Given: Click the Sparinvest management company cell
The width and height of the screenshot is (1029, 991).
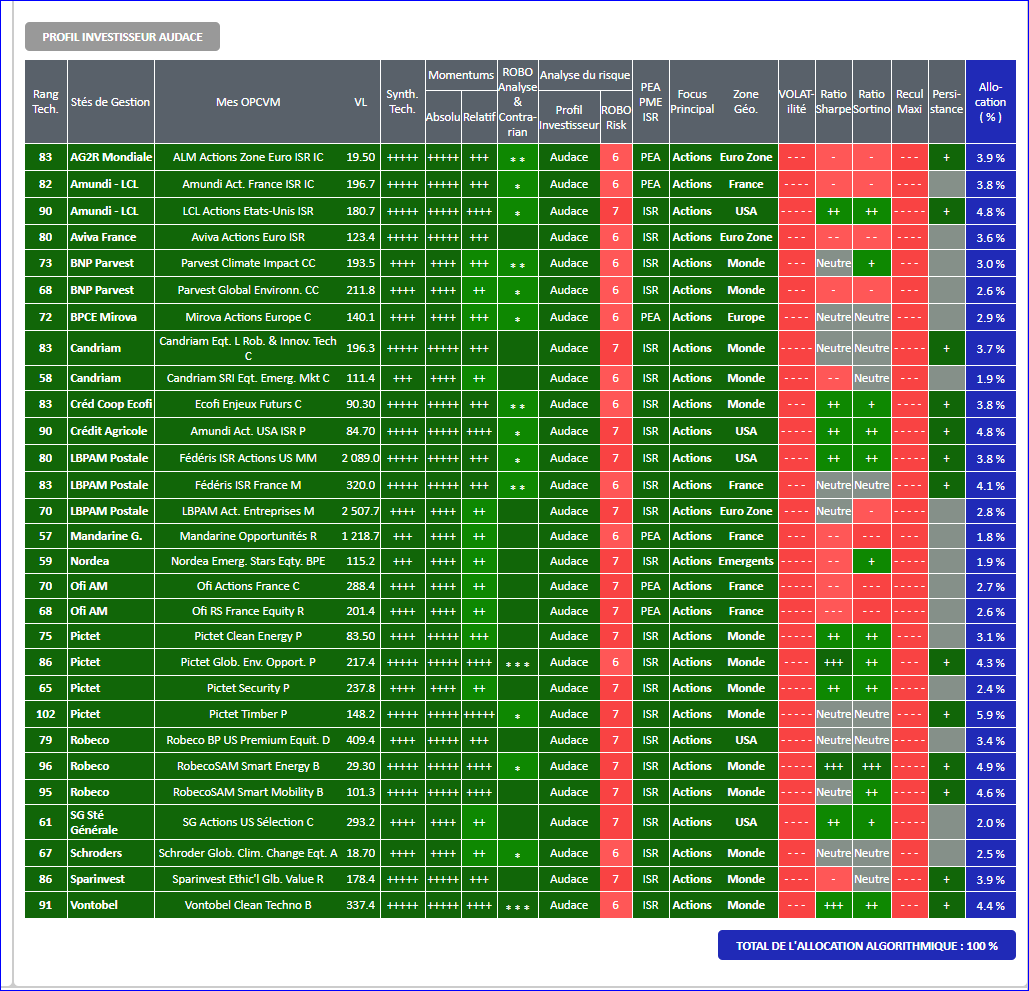Looking at the screenshot, I should click(x=111, y=879).
